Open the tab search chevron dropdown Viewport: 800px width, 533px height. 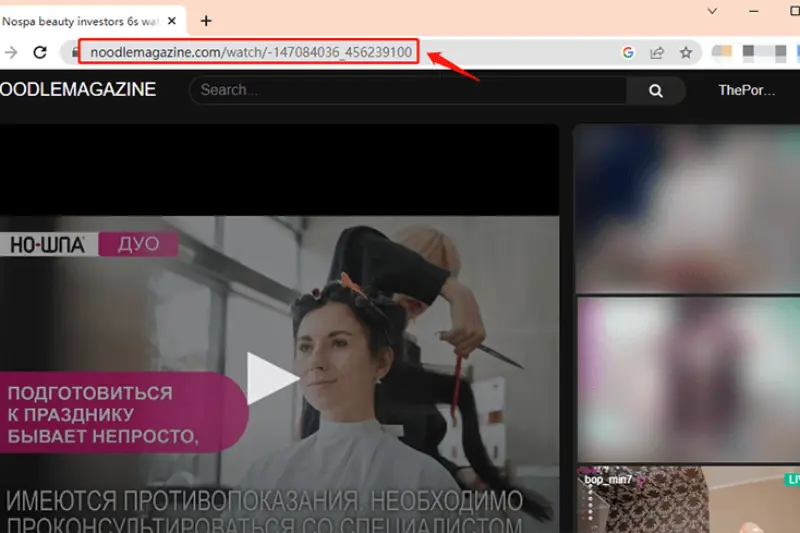click(712, 11)
